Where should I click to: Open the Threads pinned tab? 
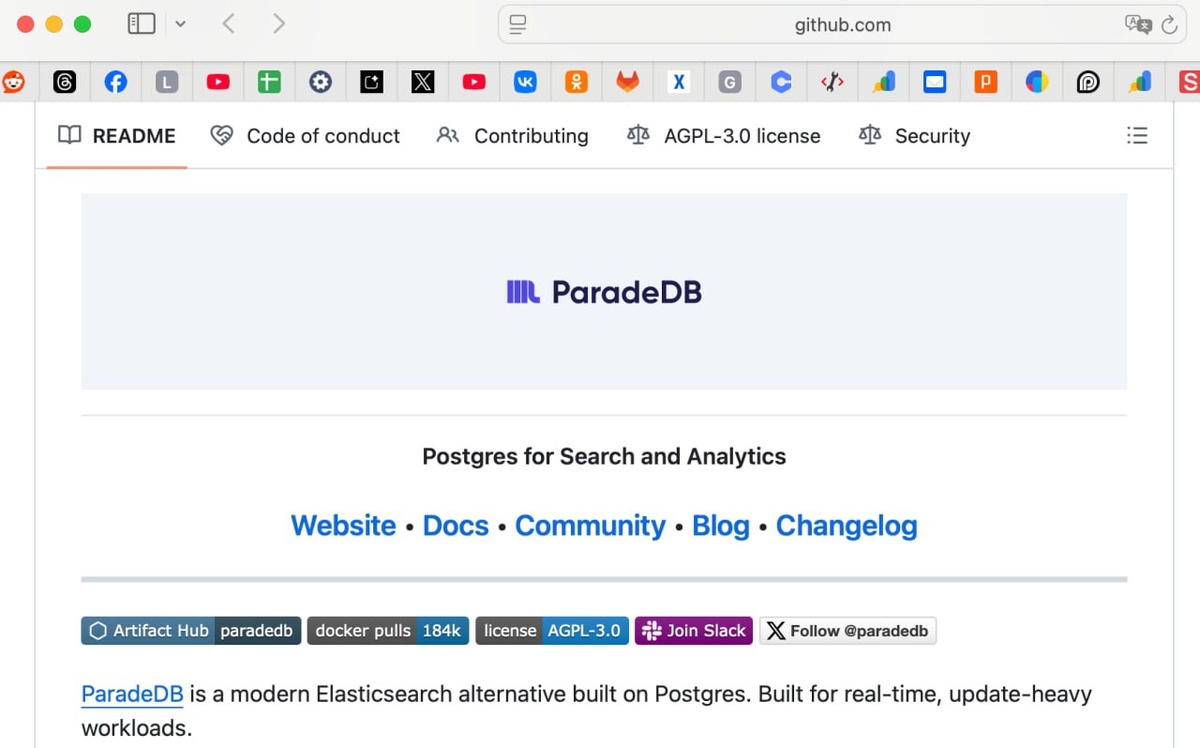click(65, 82)
